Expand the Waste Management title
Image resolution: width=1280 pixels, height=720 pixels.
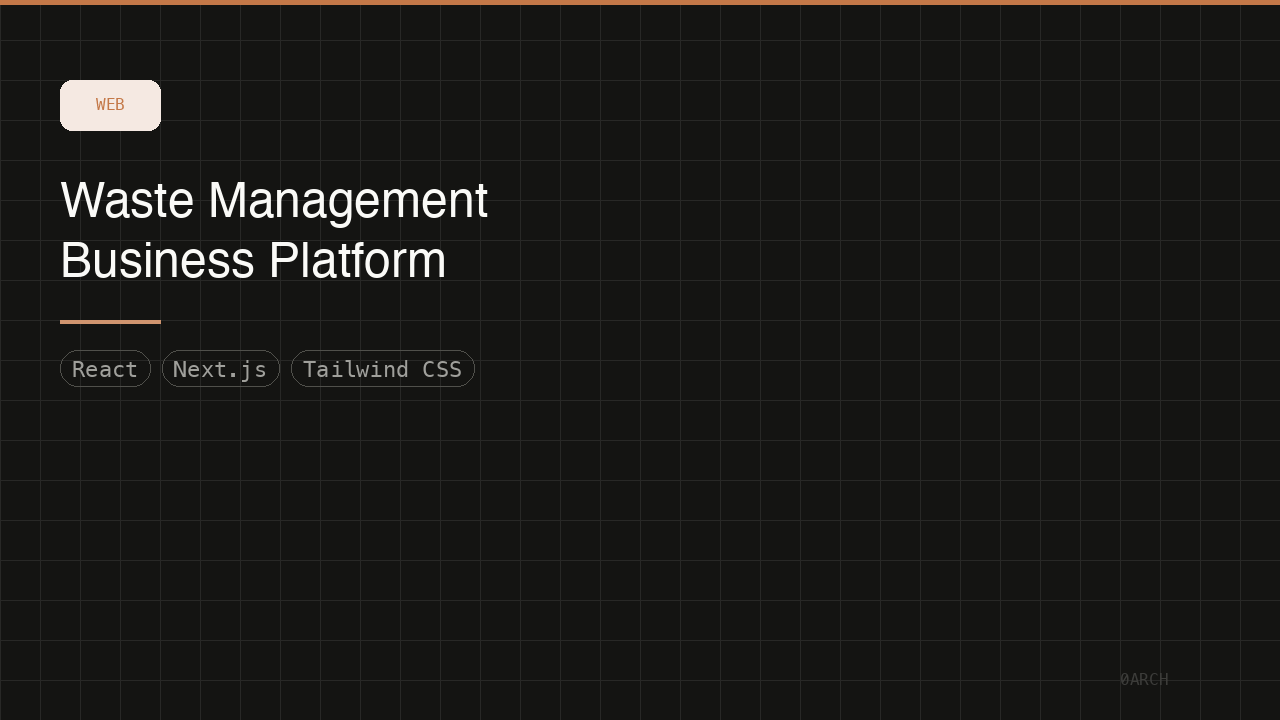point(273,201)
